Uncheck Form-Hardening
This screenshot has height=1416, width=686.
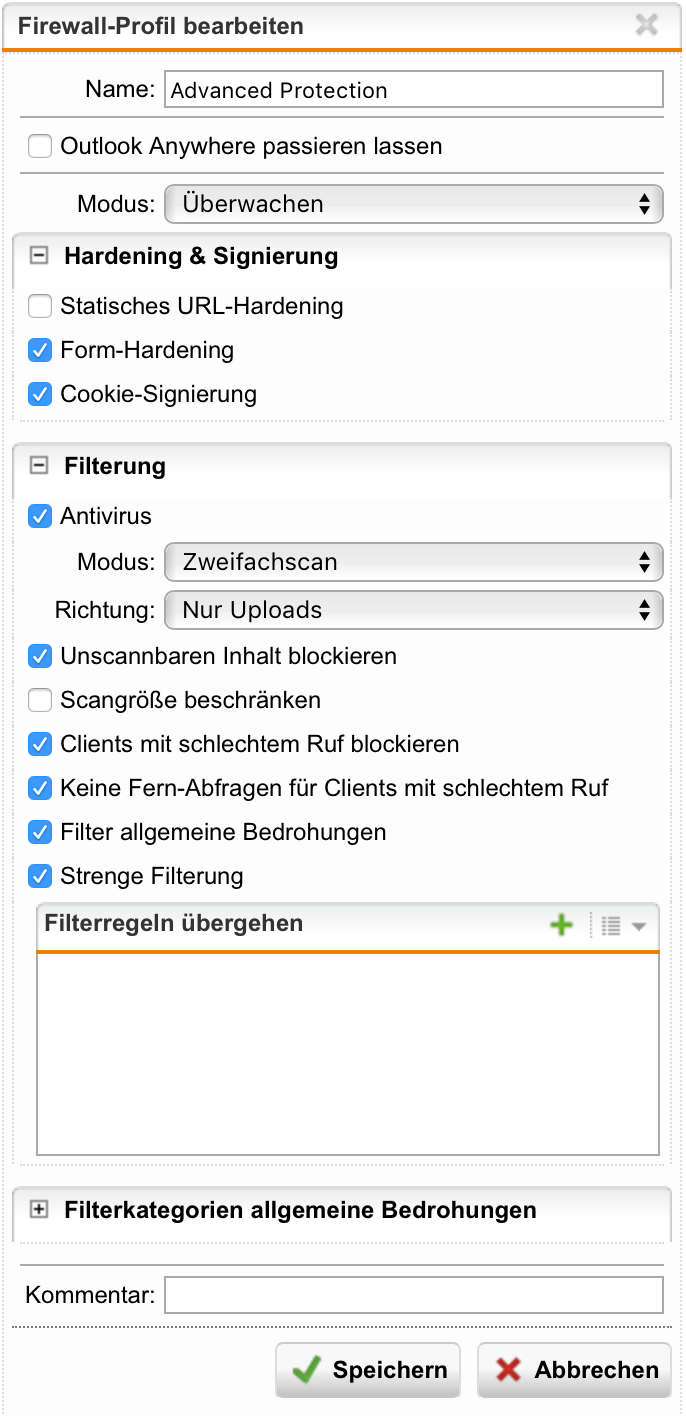(x=40, y=350)
